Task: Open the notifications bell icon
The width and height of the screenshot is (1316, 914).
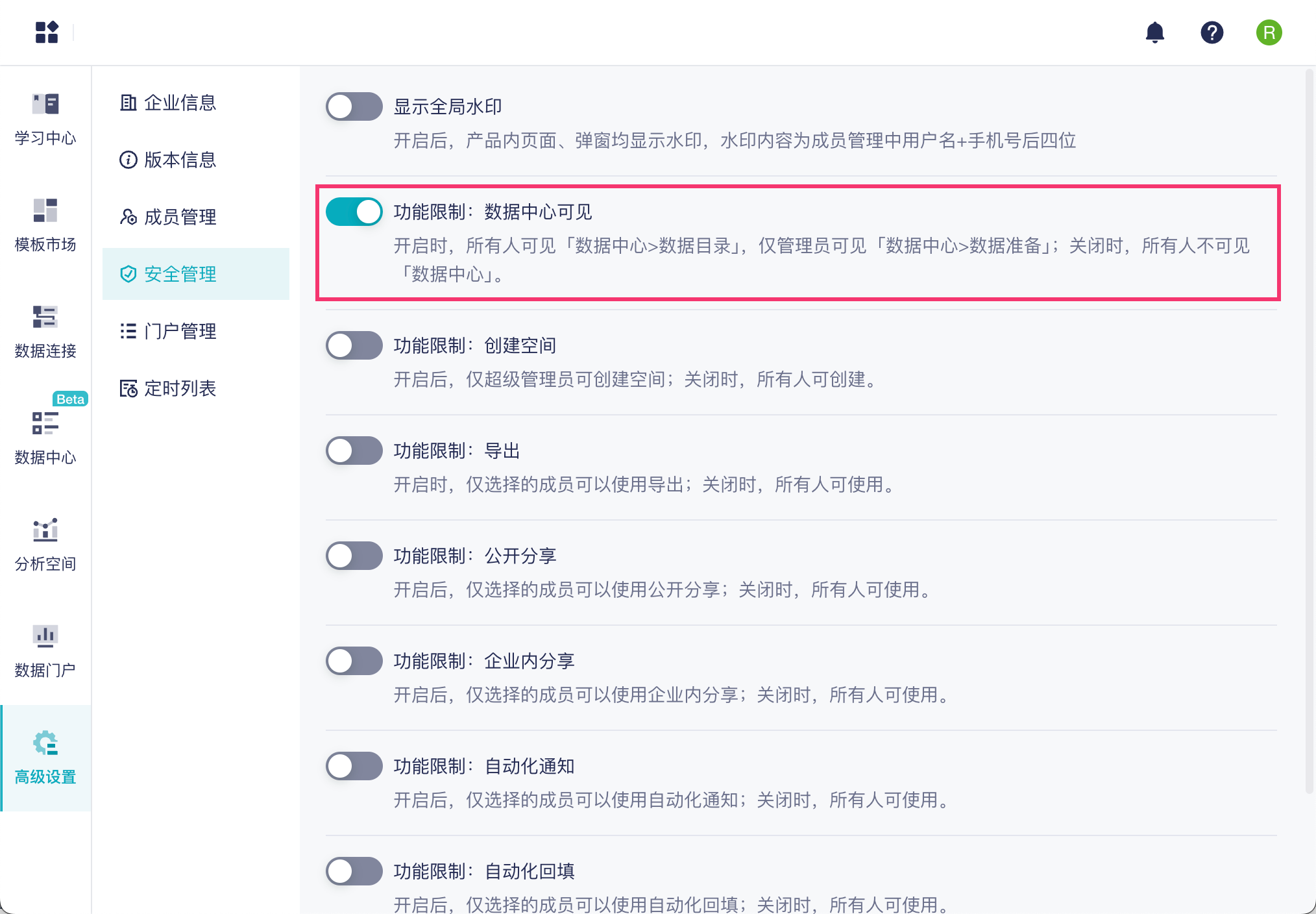Action: point(1154,32)
